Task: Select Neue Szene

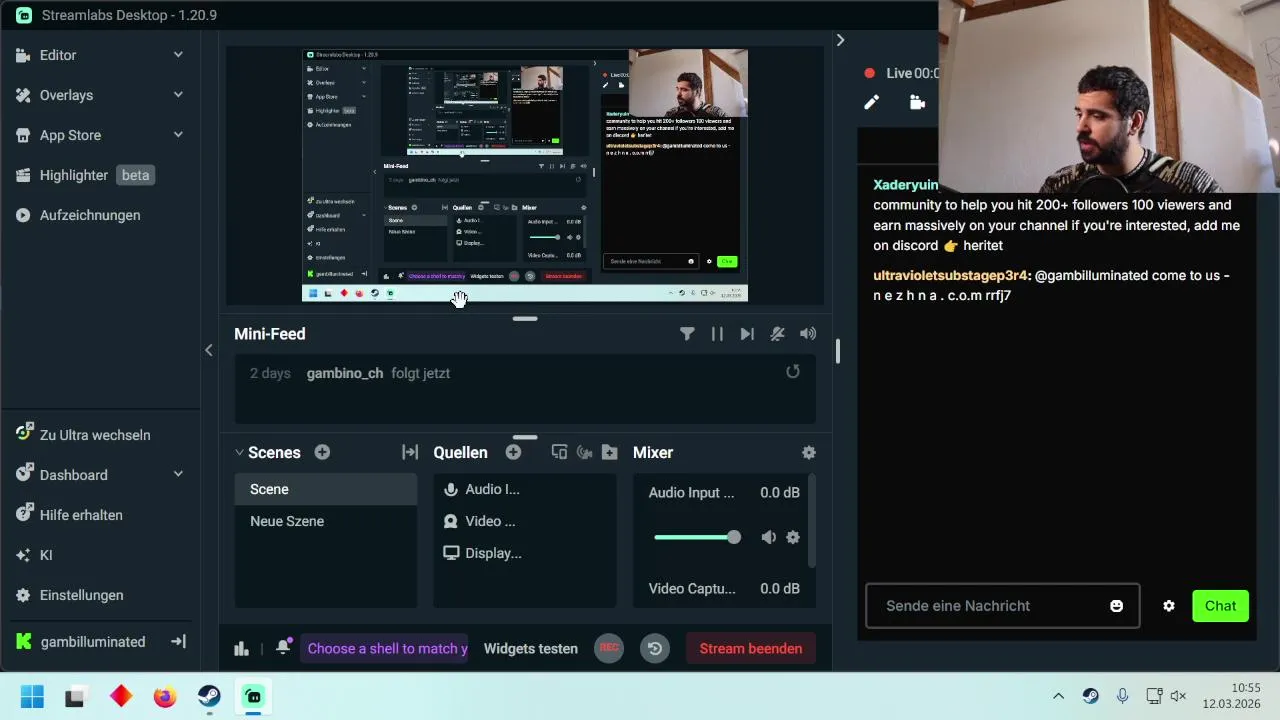Action: click(x=326, y=521)
